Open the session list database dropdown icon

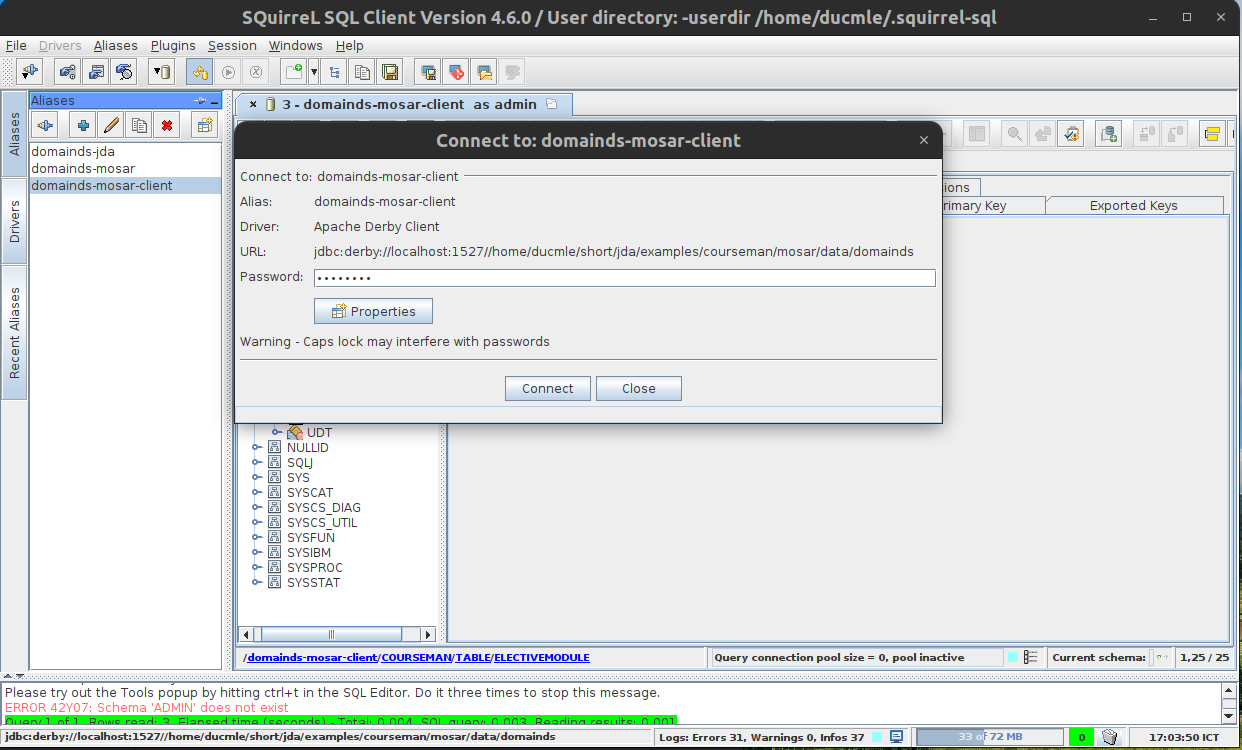click(162, 72)
